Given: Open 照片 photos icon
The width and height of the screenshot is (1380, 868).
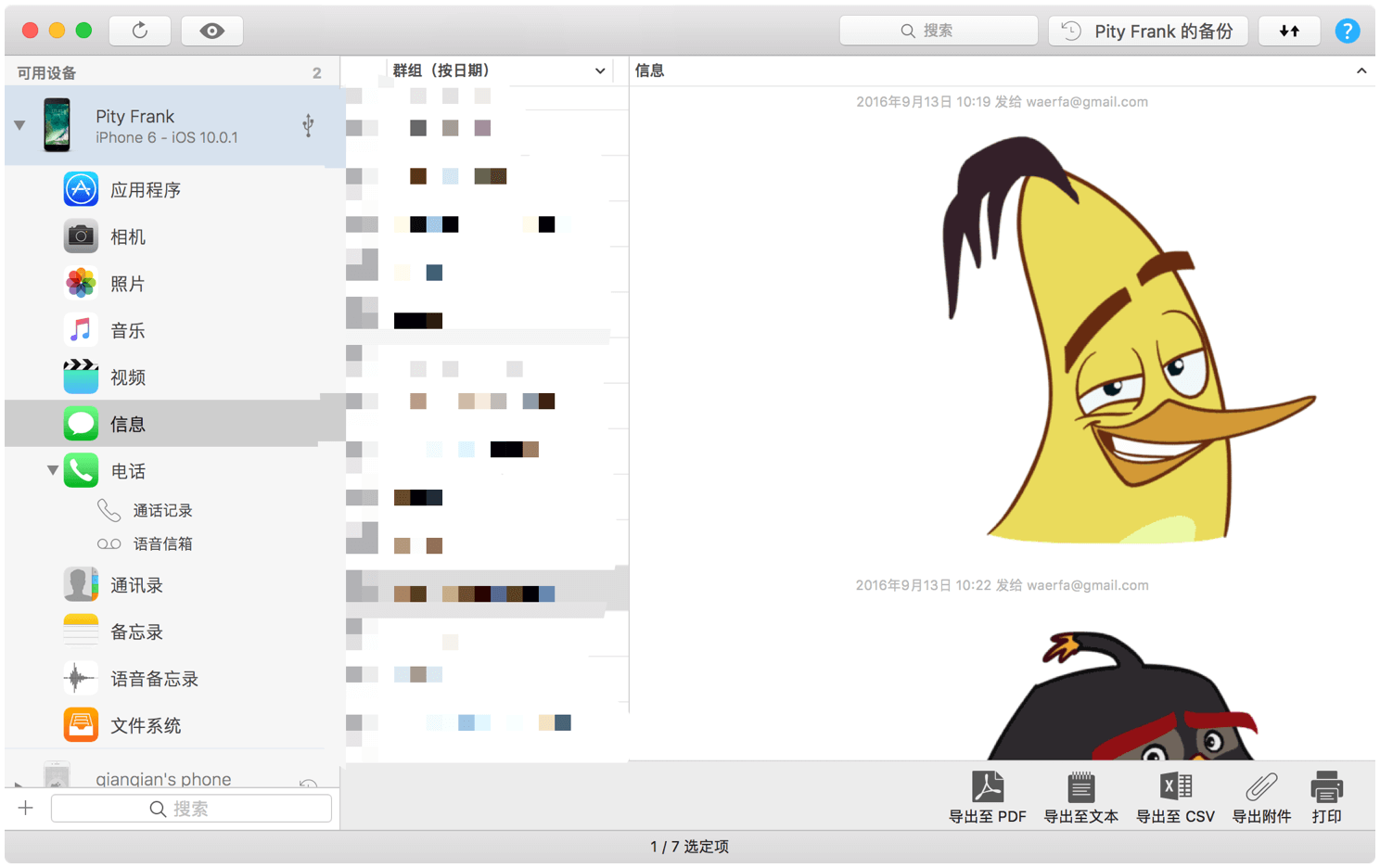Looking at the screenshot, I should click(x=81, y=283).
